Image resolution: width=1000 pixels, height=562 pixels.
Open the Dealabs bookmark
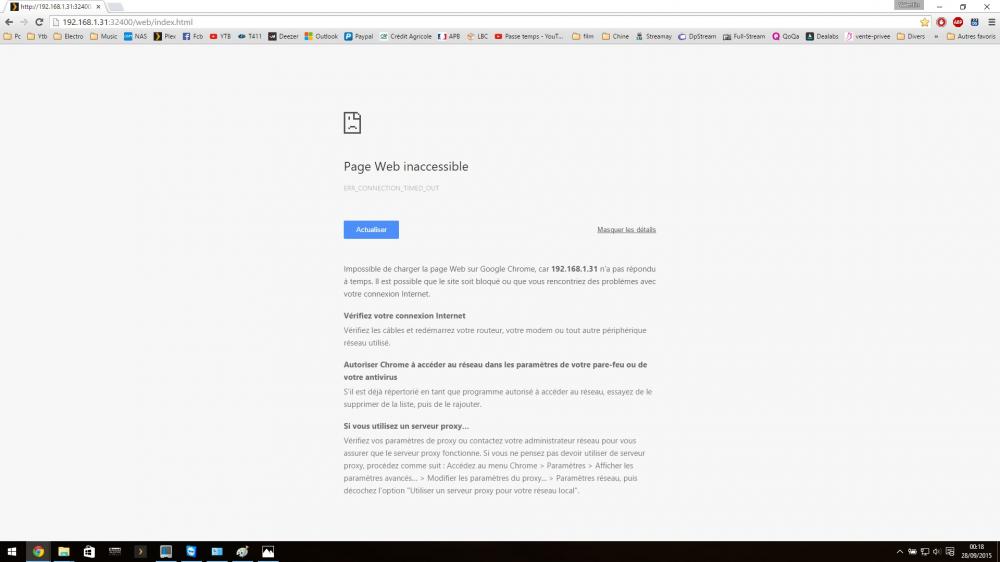[x=822, y=36]
